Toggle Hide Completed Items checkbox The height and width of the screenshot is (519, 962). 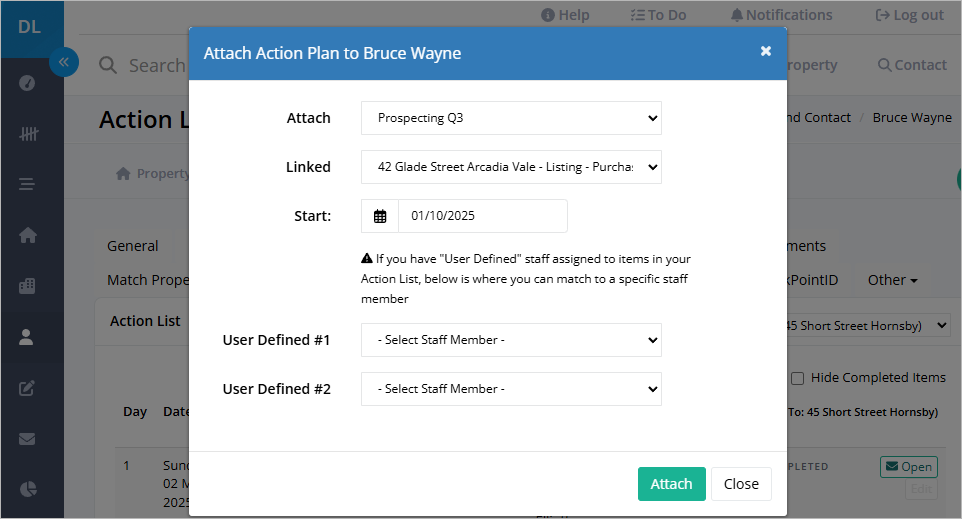coord(798,379)
